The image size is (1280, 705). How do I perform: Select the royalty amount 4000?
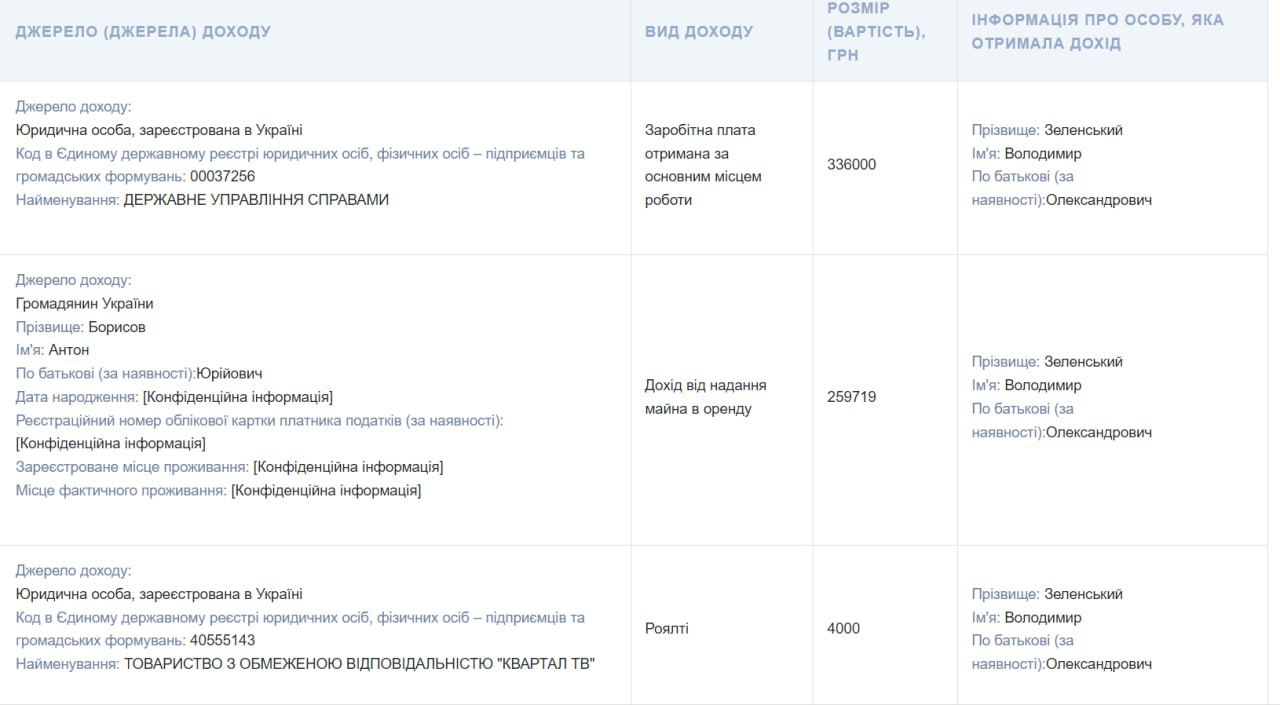[x=843, y=629]
